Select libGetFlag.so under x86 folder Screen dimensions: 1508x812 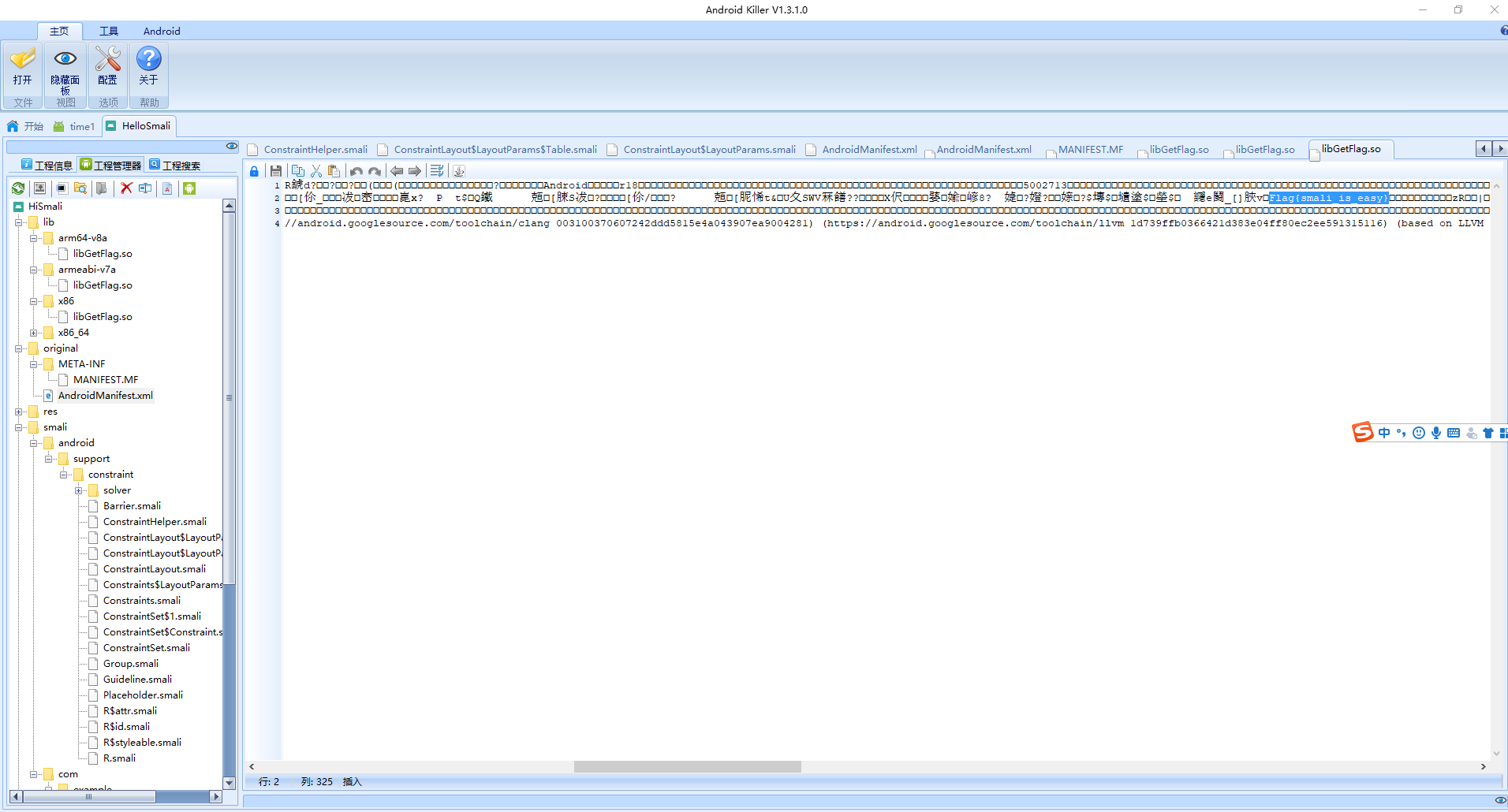(103, 317)
